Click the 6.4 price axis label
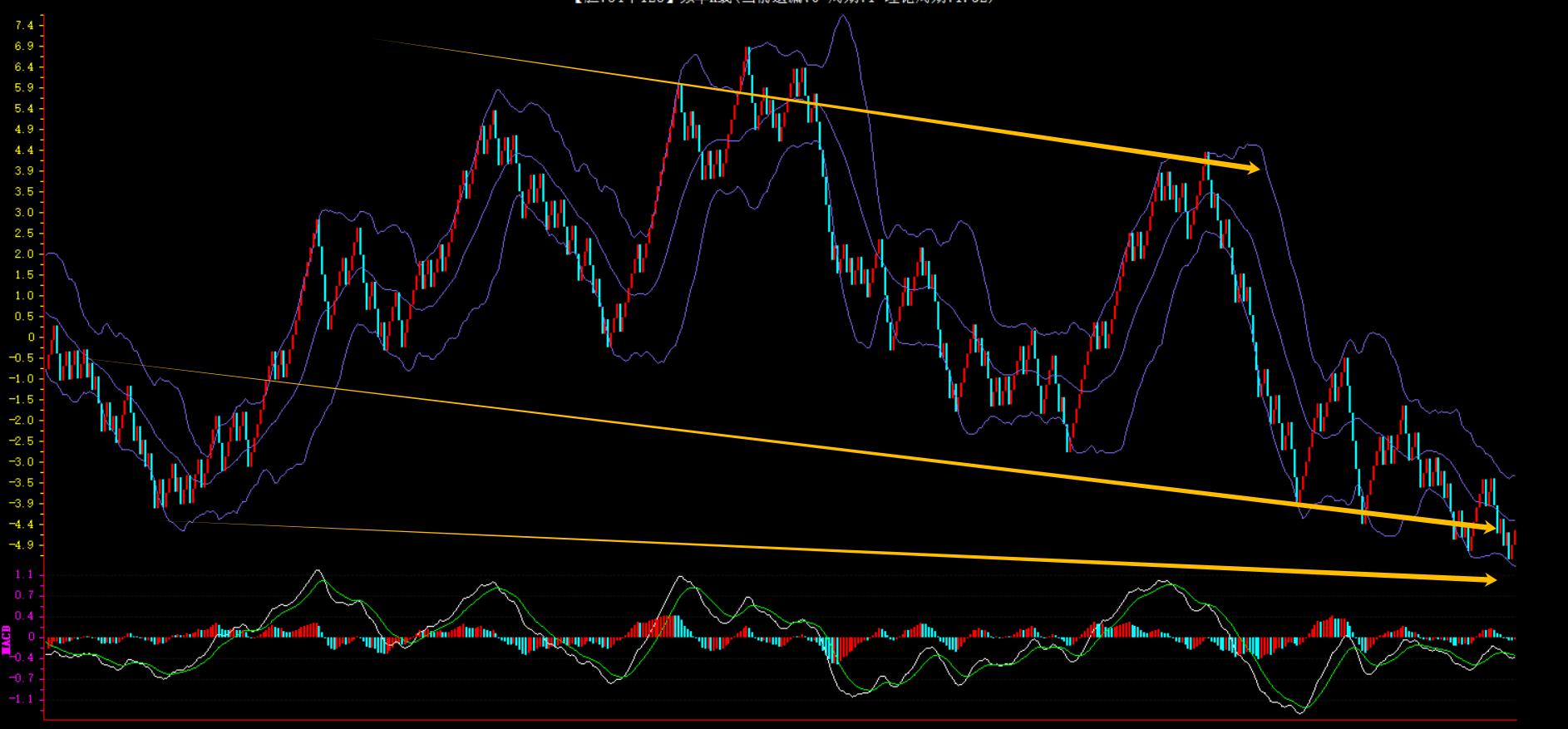The height and width of the screenshot is (729, 1568). click(x=24, y=67)
